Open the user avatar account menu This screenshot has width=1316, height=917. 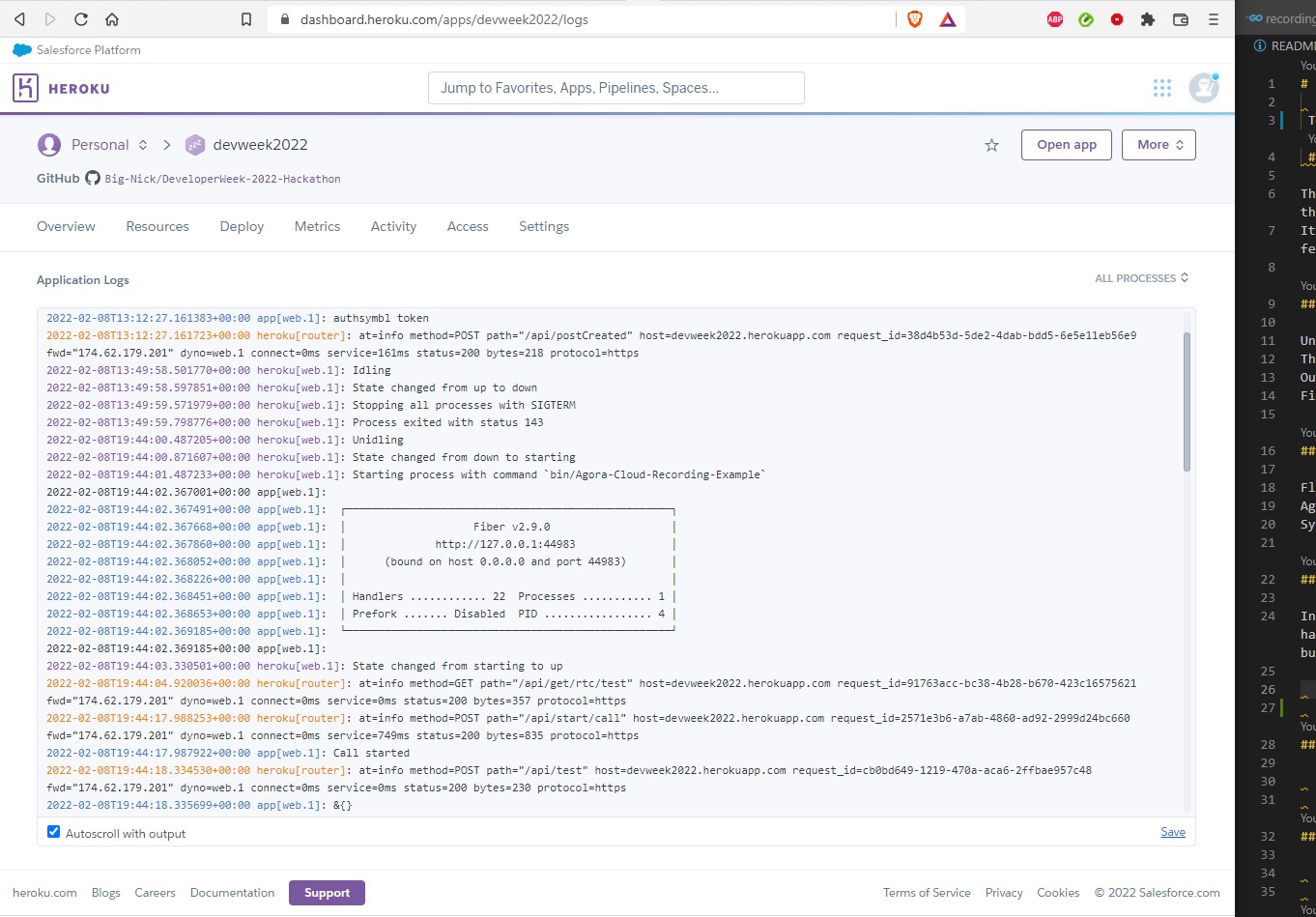tap(1204, 88)
